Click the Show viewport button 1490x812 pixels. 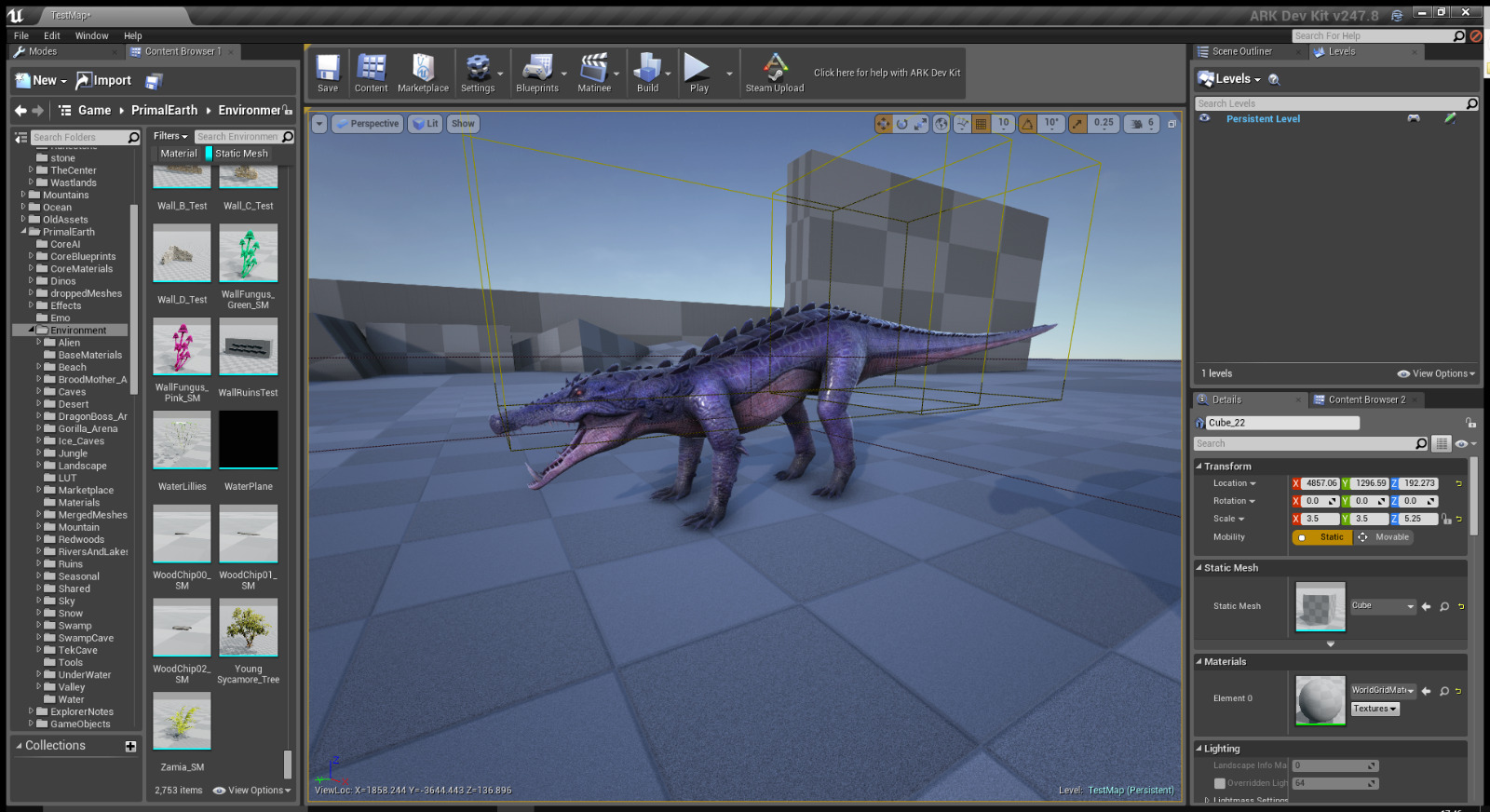tap(463, 123)
